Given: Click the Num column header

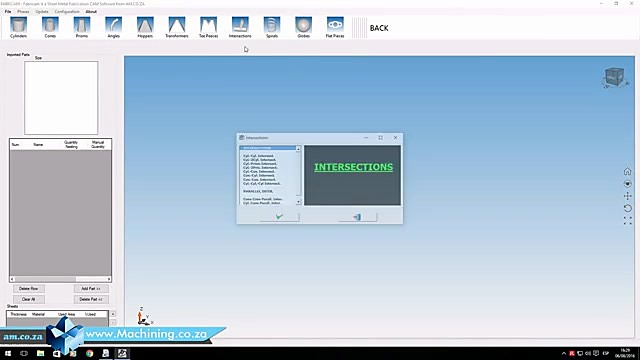Looking at the screenshot, I should pyautogui.click(x=15, y=144).
